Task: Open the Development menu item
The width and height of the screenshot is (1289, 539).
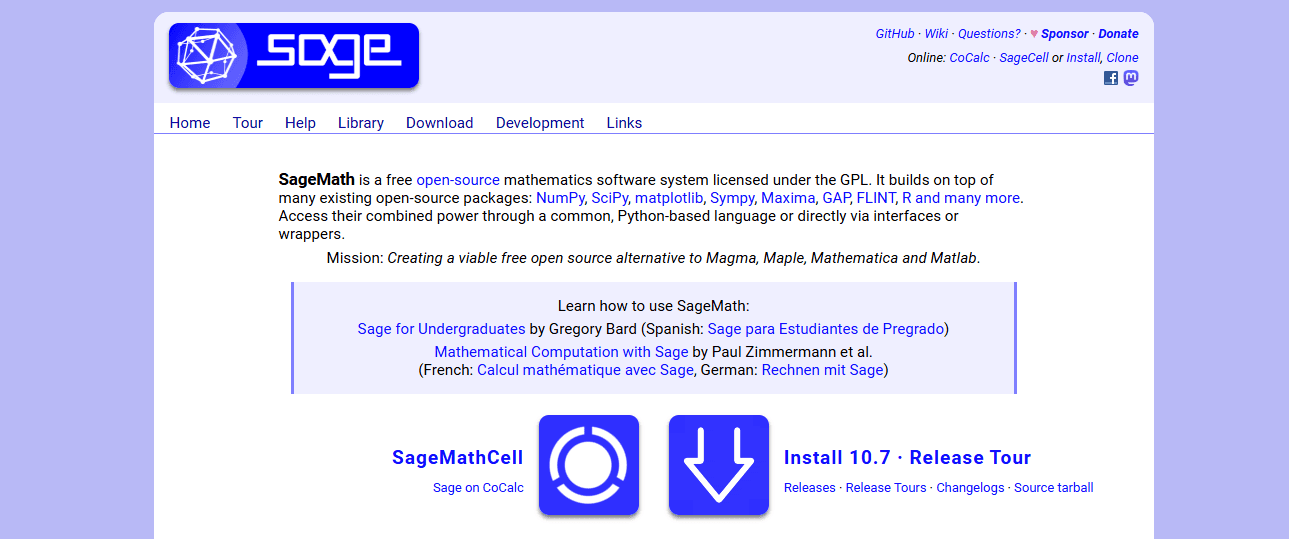Action: pyautogui.click(x=540, y=123)
